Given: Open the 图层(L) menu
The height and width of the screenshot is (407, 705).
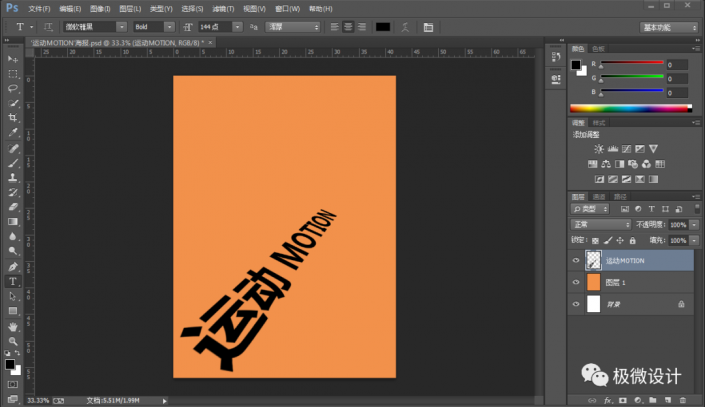Looking at the screenshot, I should [x=130, y=9].
